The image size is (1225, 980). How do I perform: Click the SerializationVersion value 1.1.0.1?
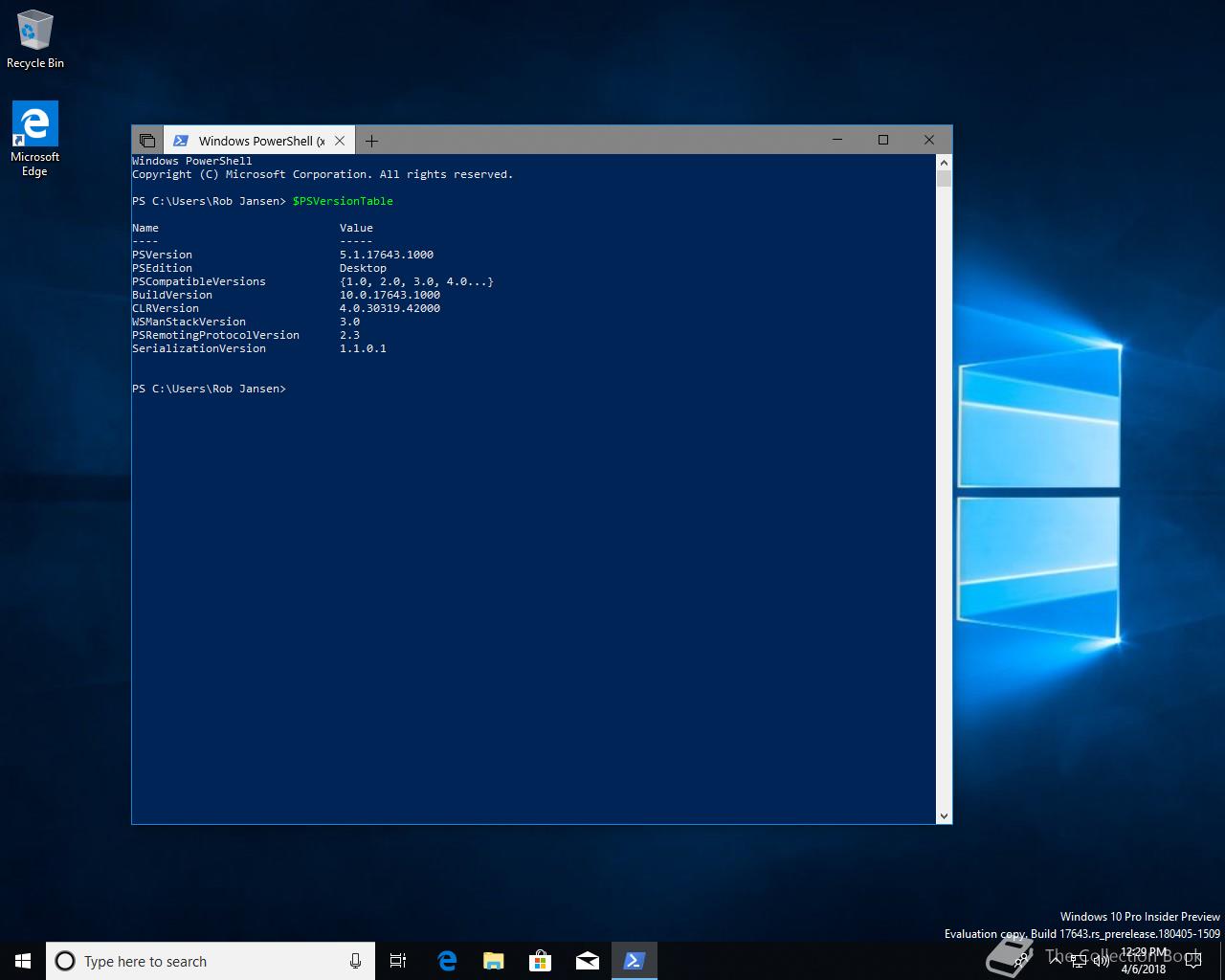363,348
